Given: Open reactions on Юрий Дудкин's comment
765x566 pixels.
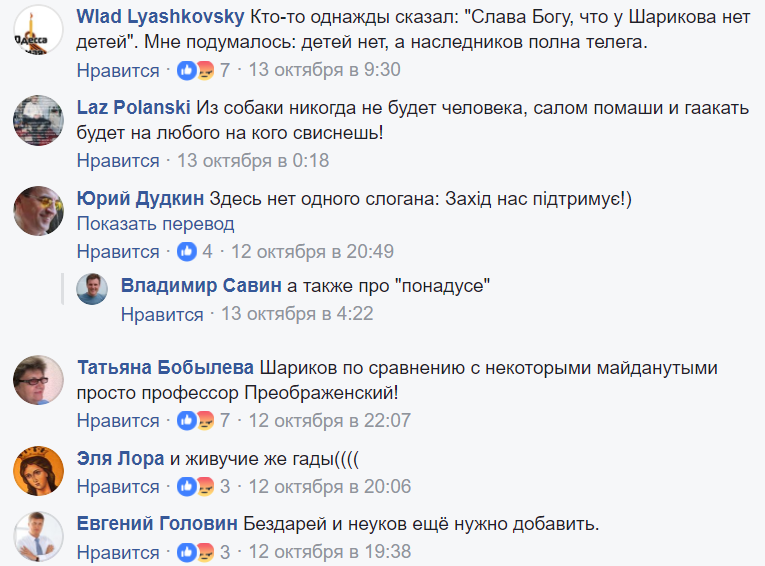Looking at the screenshot, I should click(x=188, y=252).
